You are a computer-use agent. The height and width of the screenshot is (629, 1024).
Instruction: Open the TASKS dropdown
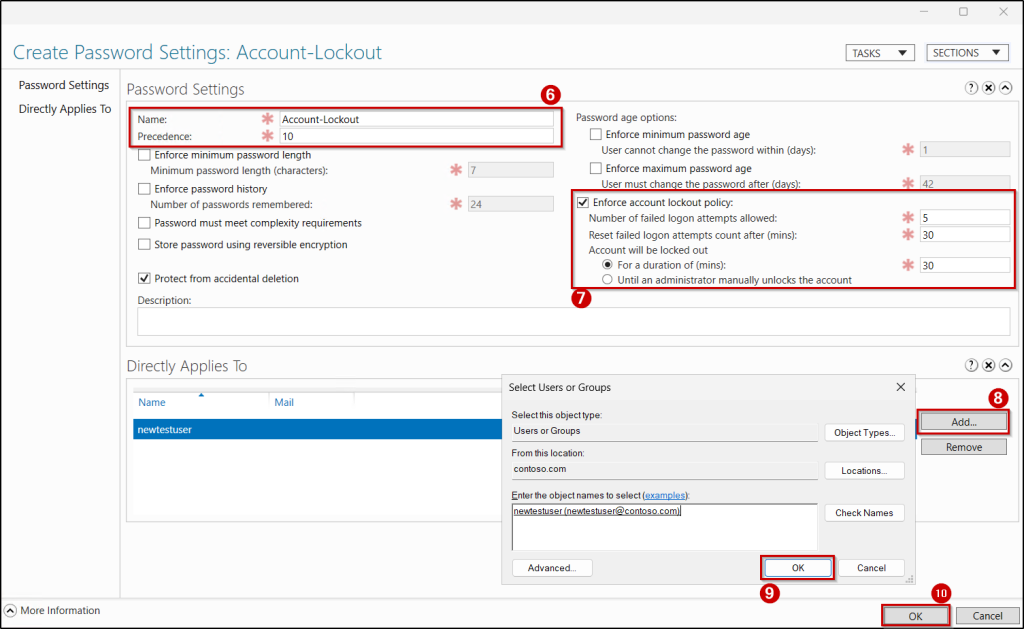pyautogui.click(x=879, y=52)
